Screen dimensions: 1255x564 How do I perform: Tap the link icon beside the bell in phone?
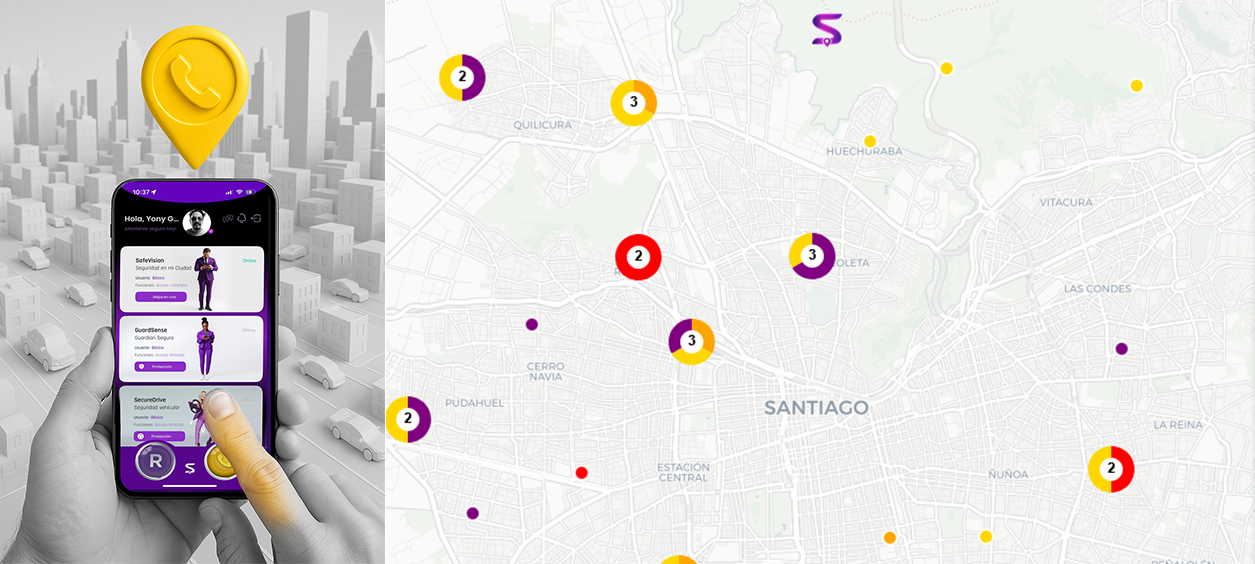point(227,218)
